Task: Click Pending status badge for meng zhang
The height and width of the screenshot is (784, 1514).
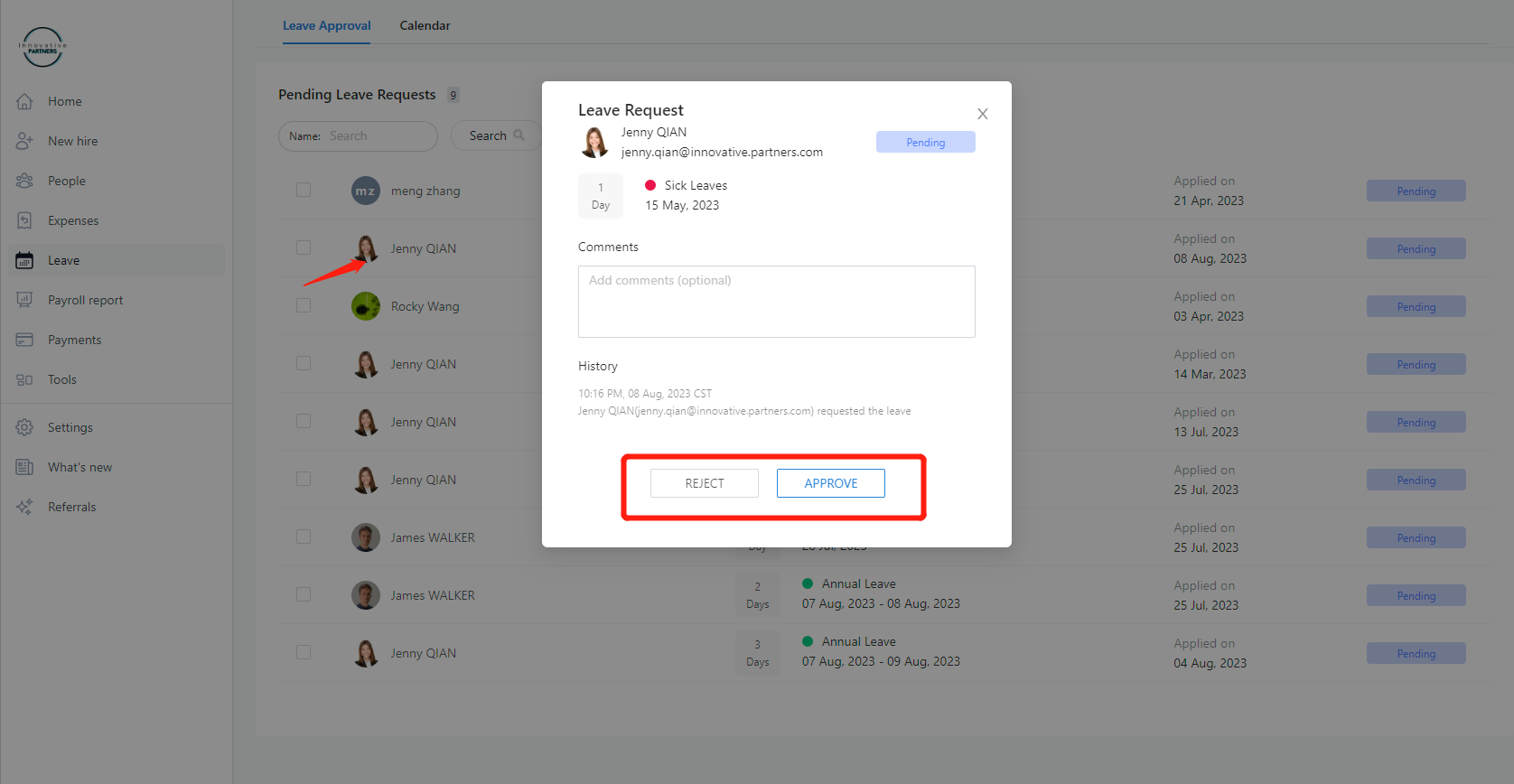Action: (1416, 191)
